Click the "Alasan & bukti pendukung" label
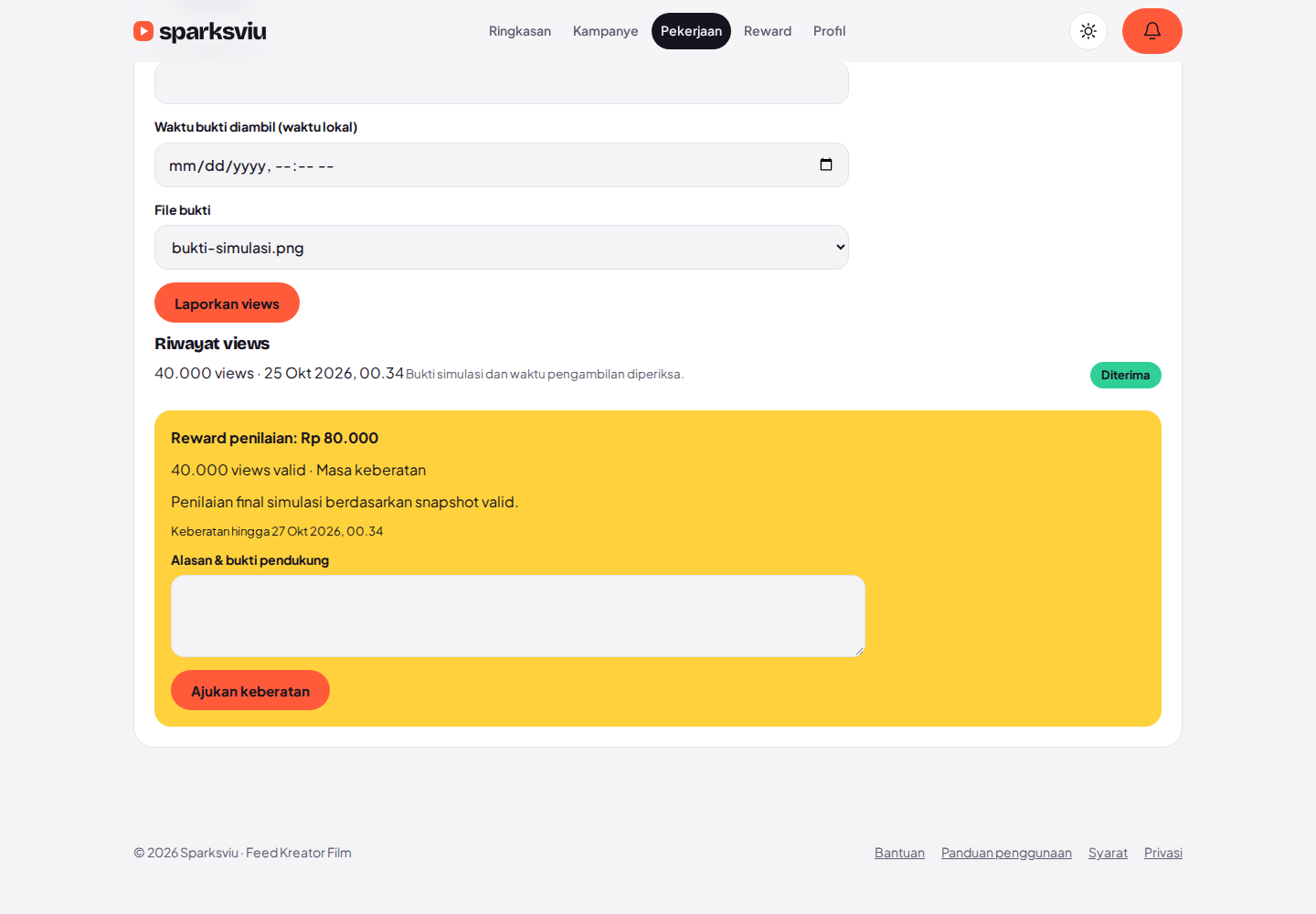The width and height of the screenshot is (1316, 914). click(x=249, y=560)
